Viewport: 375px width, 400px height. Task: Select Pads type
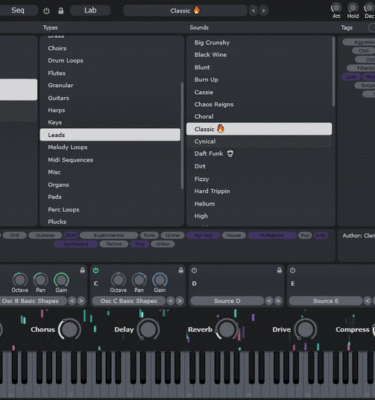110,197
